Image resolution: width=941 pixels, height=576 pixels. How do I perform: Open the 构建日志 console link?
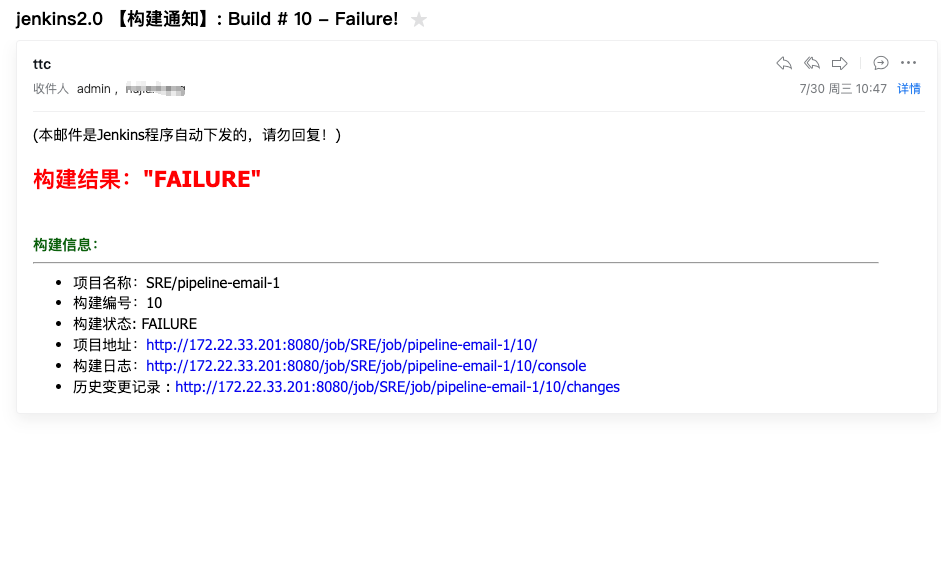point(366,366)
